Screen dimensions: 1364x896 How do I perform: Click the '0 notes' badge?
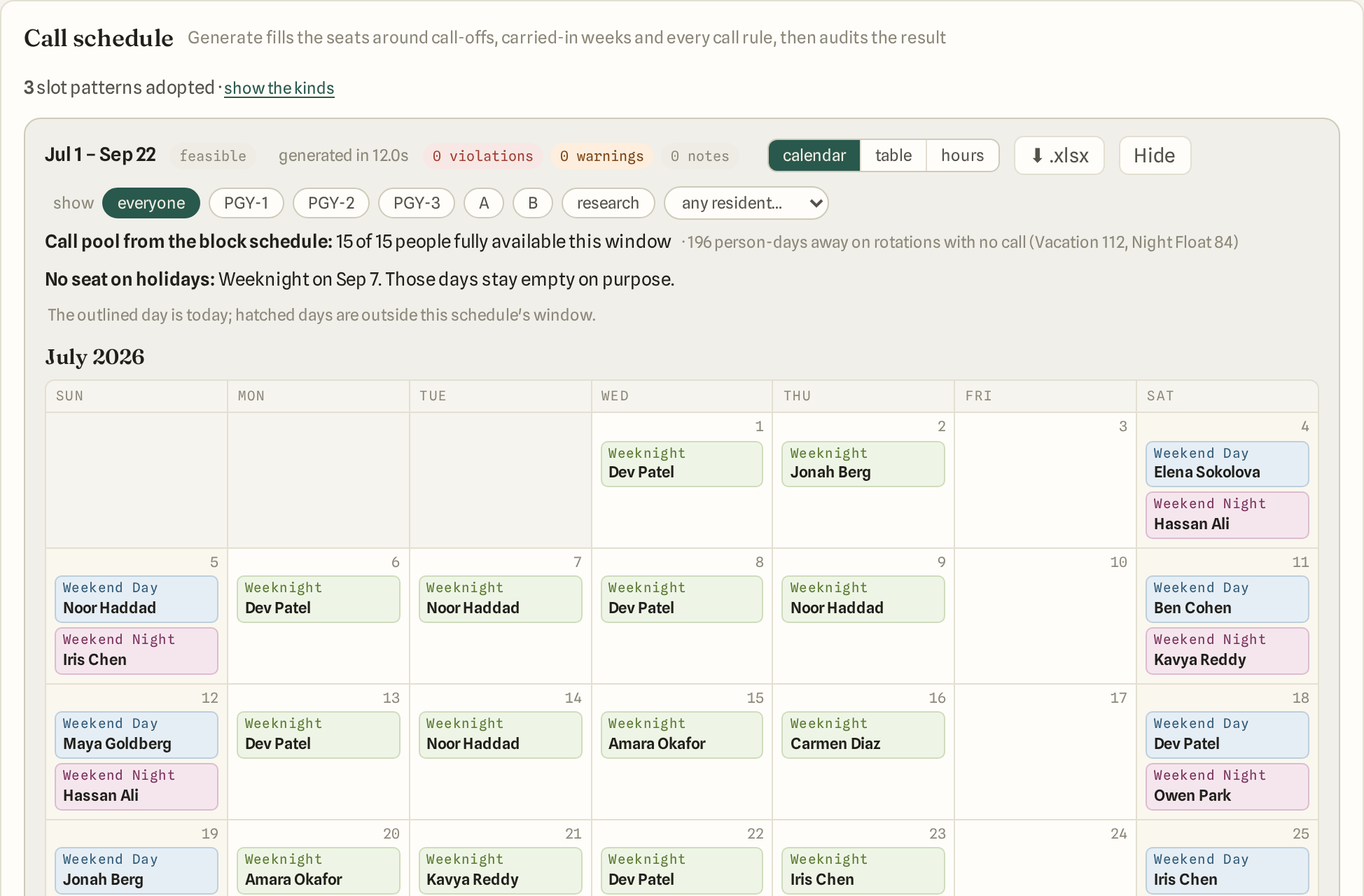pos(700,156)
